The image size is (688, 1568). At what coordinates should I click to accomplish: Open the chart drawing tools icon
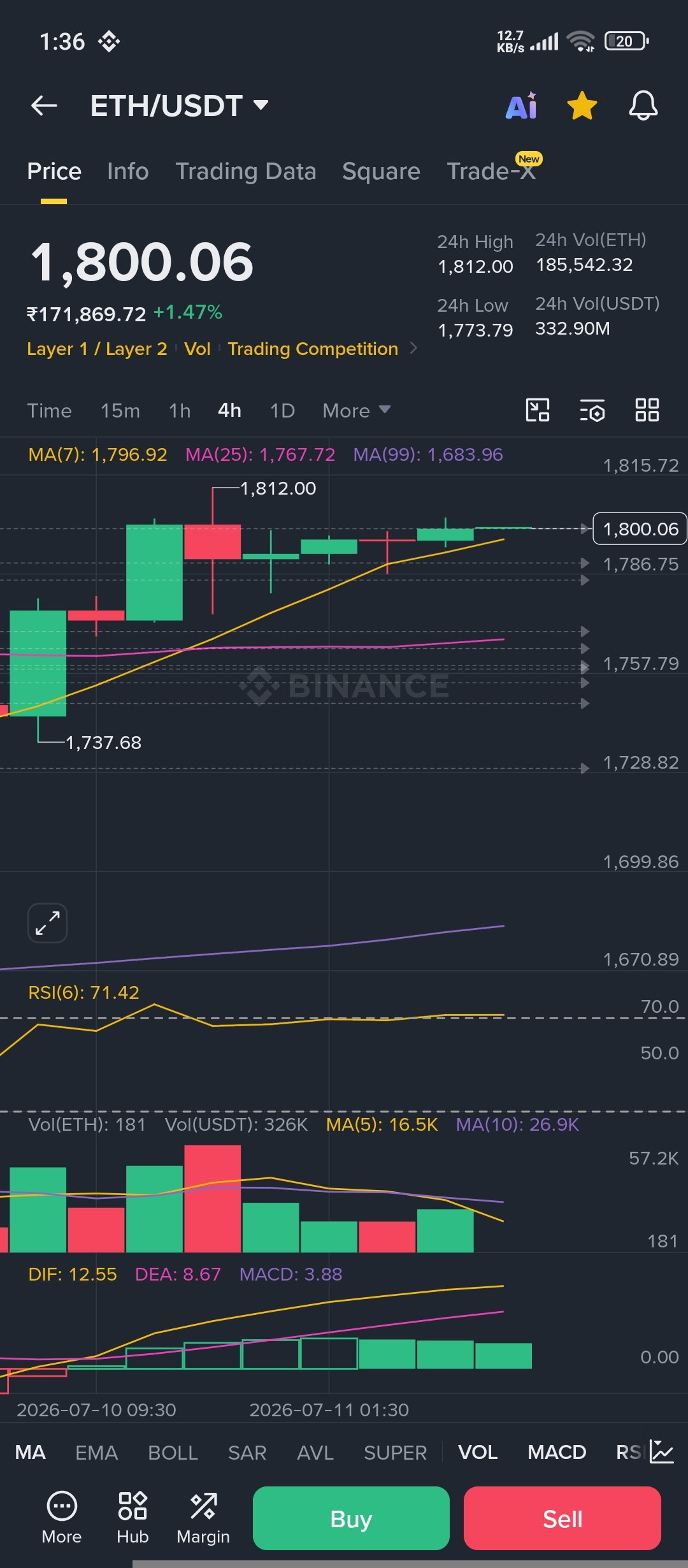coord(538,410)
